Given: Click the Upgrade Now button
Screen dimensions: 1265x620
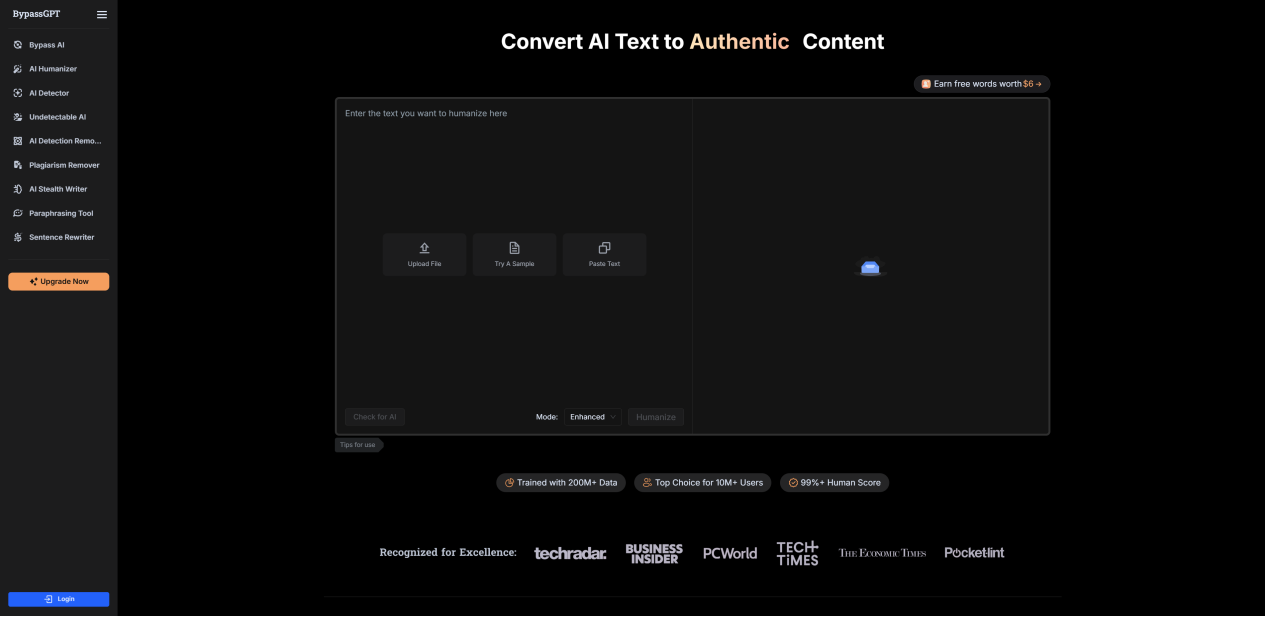Looking at the screenshot, I should (x=59, y=282).
